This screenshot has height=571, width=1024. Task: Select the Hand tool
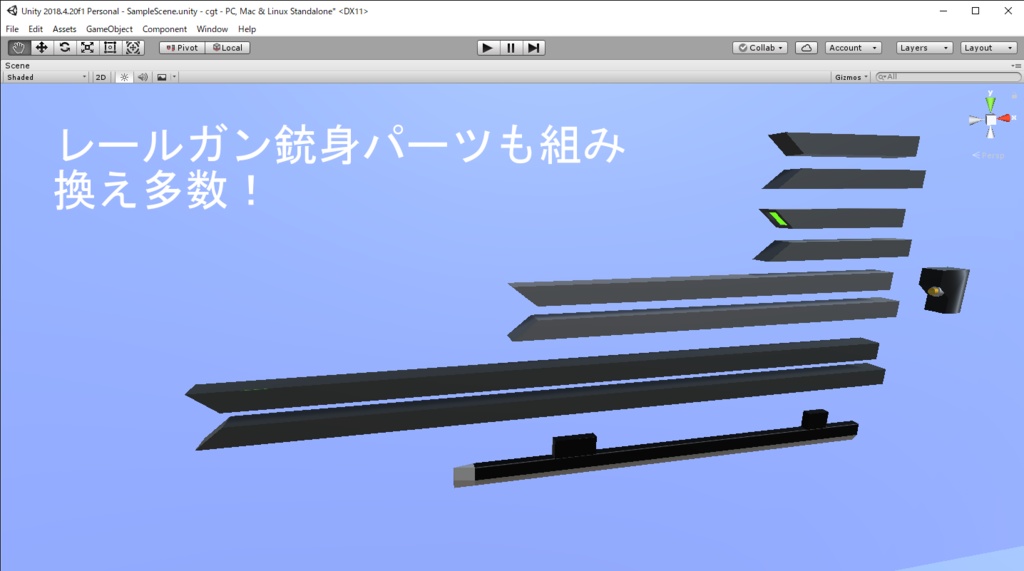click(18, 48)
